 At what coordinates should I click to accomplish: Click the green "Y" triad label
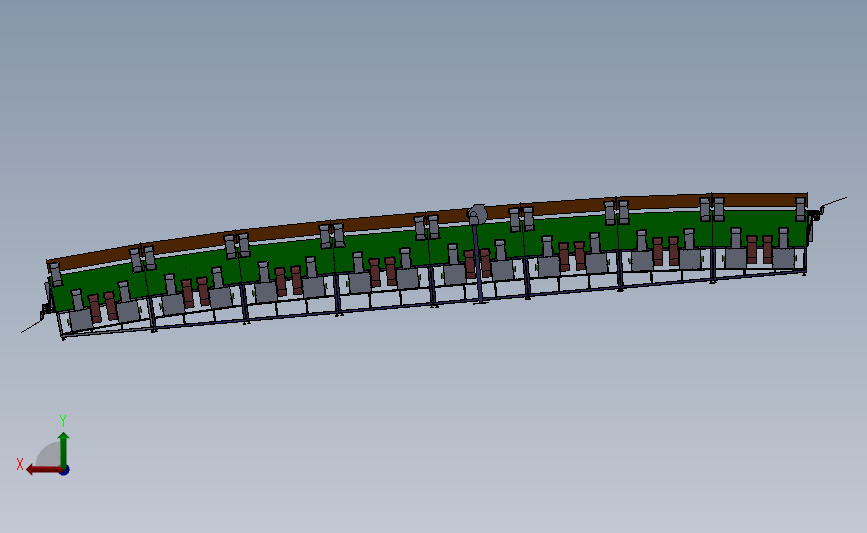(x=63, y=421)
